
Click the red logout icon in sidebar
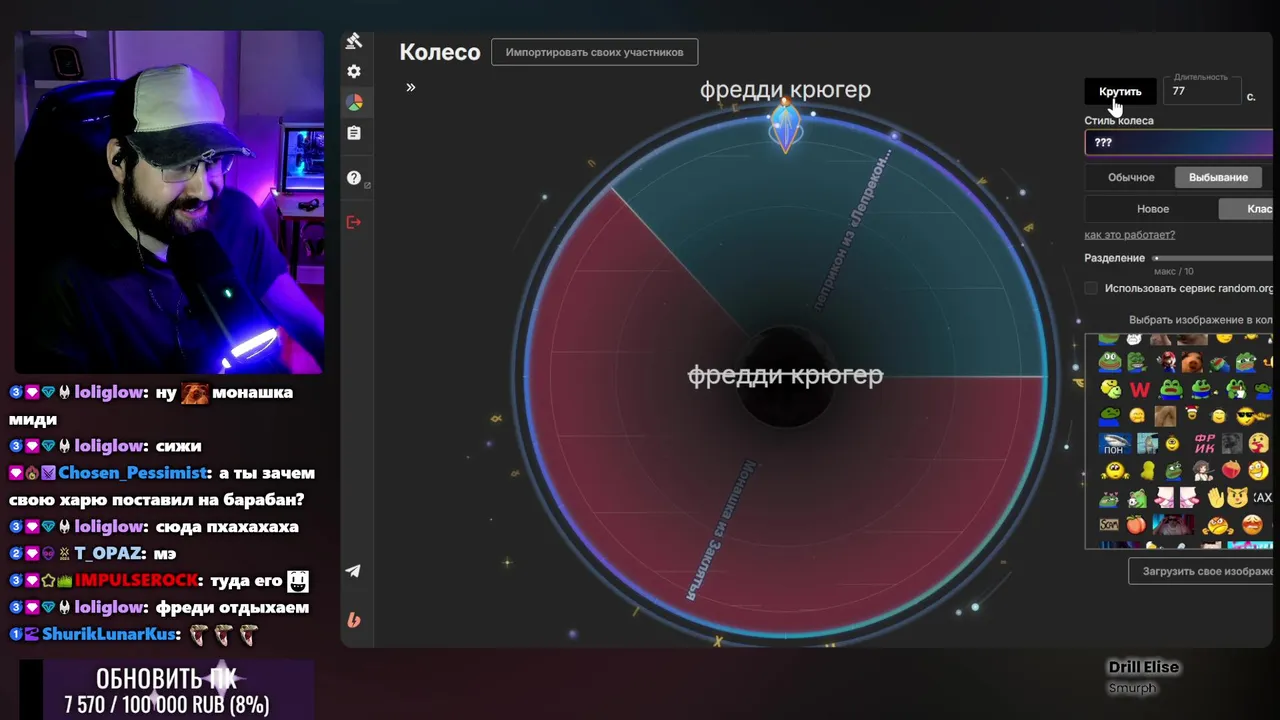[x=354, y=222]
